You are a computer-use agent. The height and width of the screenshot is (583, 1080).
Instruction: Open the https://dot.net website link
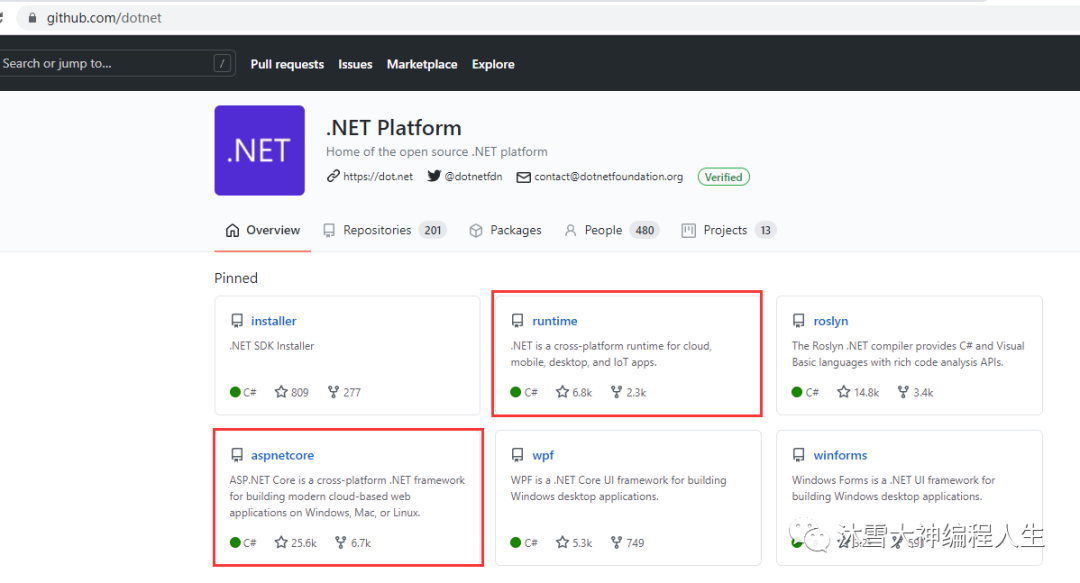coord(378,176)
